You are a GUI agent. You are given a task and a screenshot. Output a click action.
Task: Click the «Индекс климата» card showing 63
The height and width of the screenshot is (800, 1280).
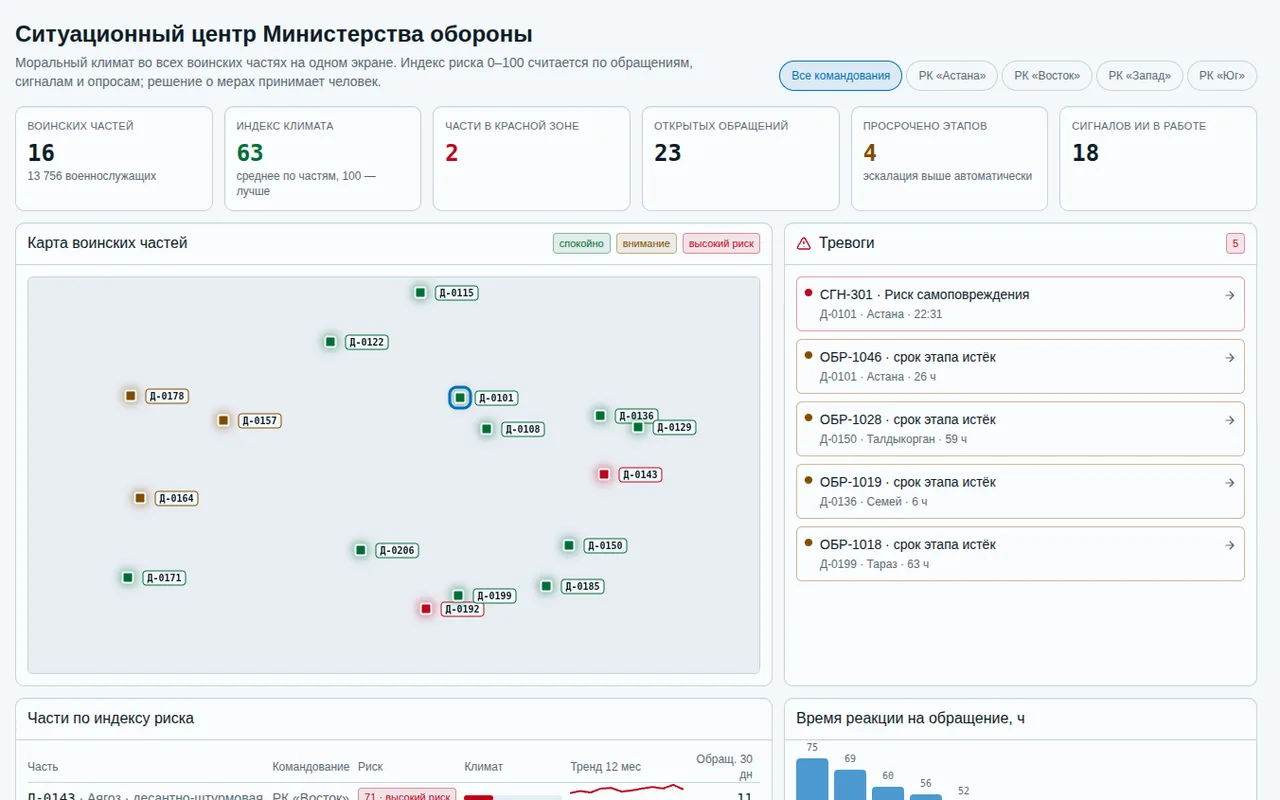coord(323,159)
